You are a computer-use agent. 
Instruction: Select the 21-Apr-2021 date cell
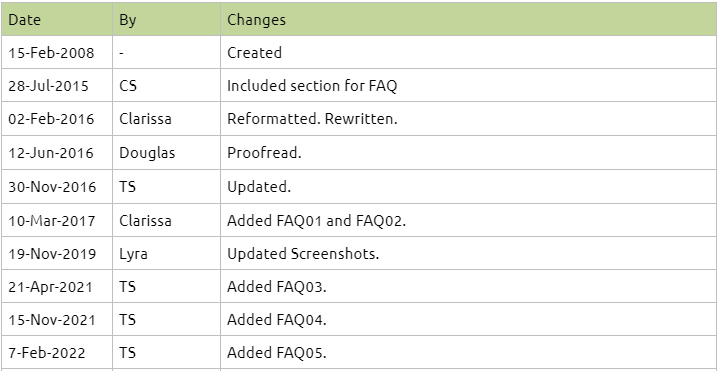(x=57, y=286)
